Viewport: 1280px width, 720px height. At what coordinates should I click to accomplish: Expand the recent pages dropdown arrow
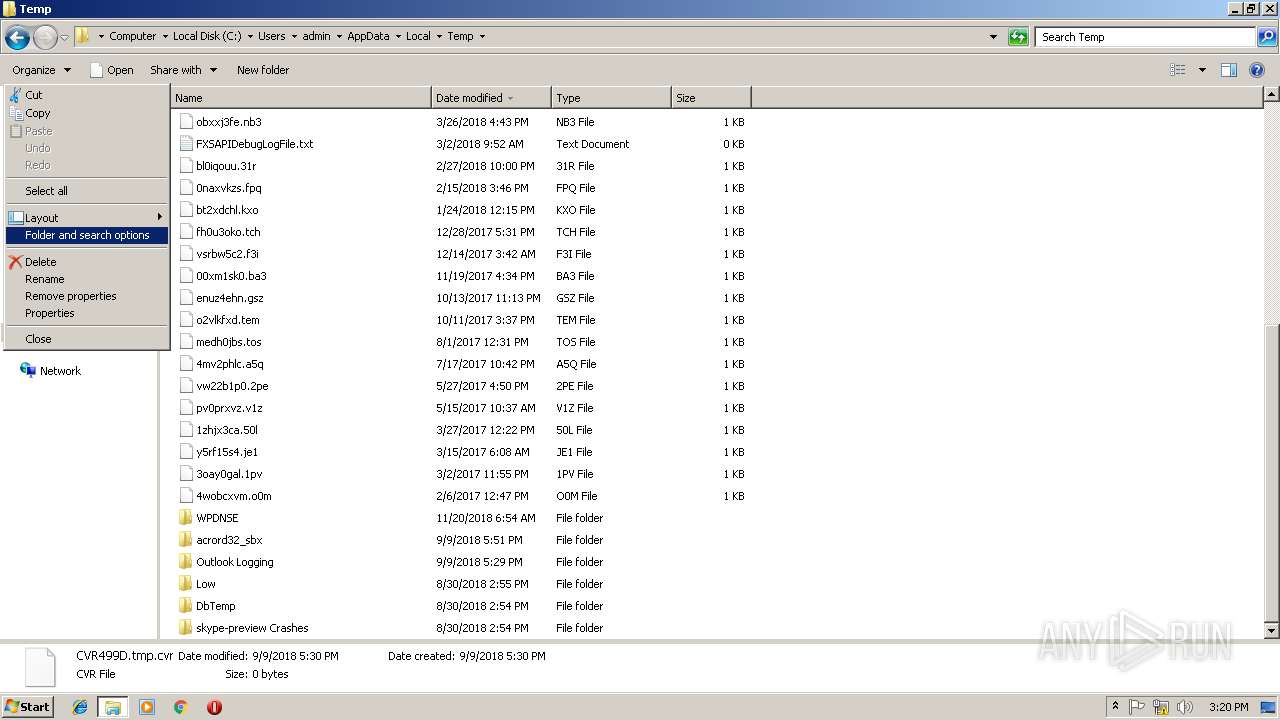[x=64, y=38]
